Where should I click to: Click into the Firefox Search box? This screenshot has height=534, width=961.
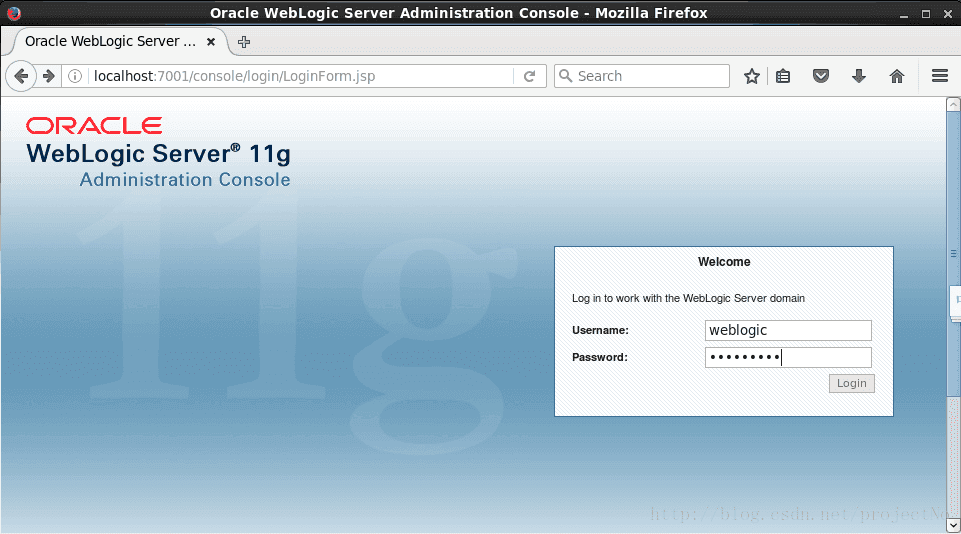click(642, 76)
